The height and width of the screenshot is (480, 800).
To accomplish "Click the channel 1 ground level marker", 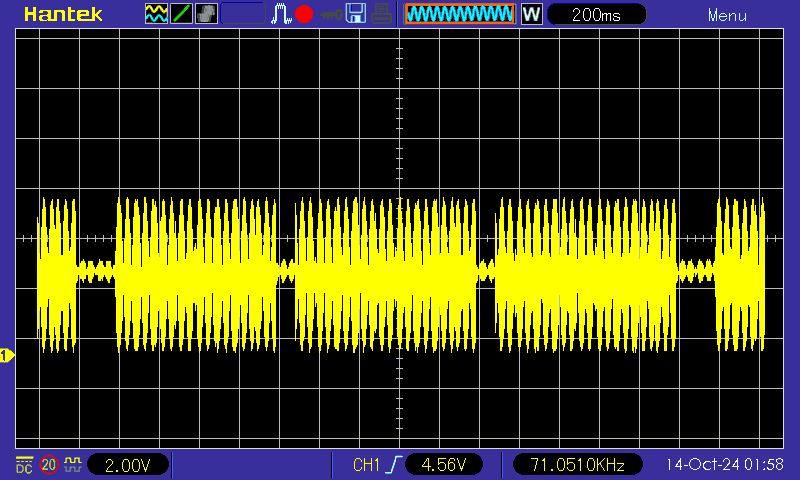I will pyautogui.click(x=7, y=356).
